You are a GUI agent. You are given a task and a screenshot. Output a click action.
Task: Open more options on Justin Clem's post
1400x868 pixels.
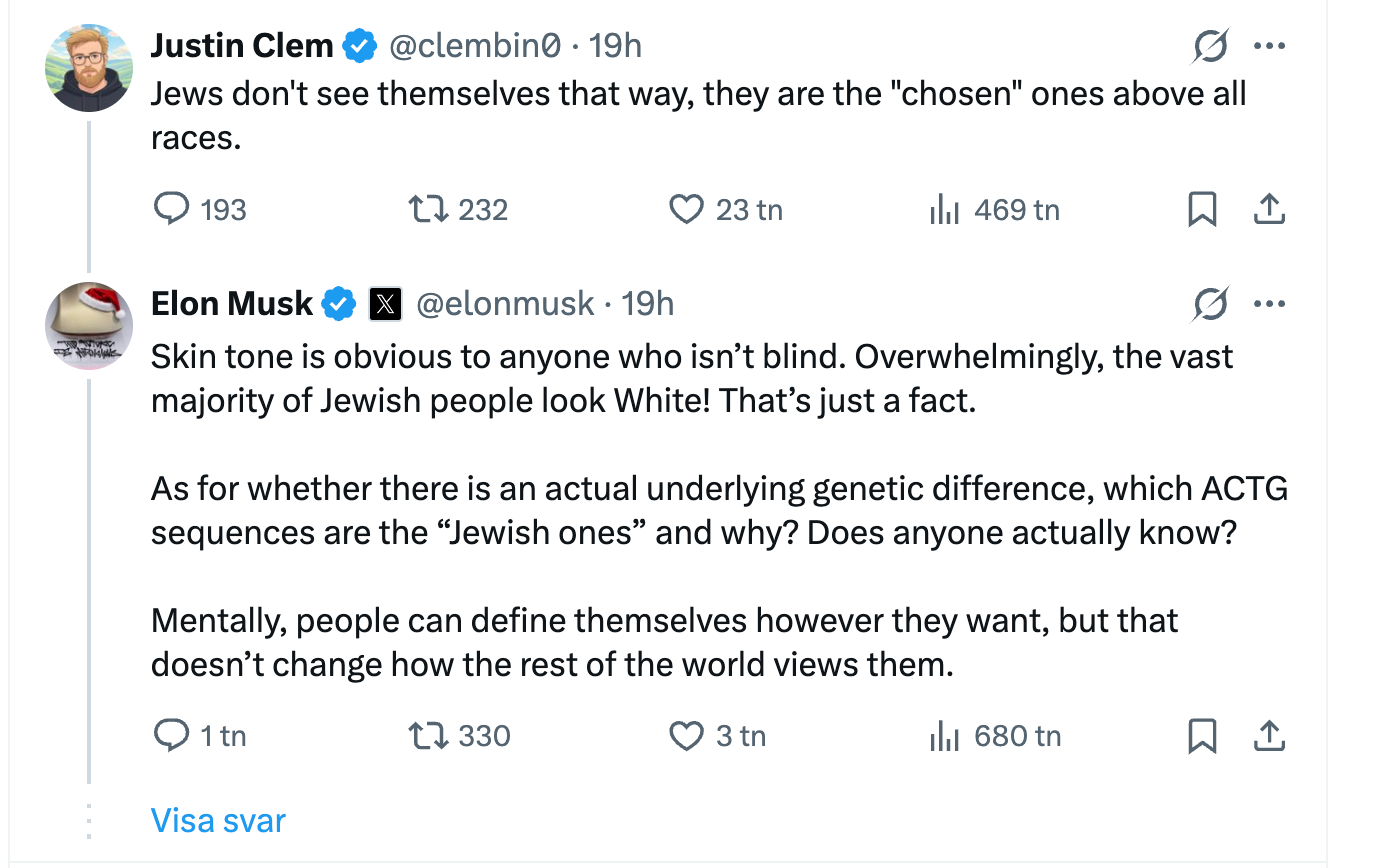click(x=1269, y=46)
